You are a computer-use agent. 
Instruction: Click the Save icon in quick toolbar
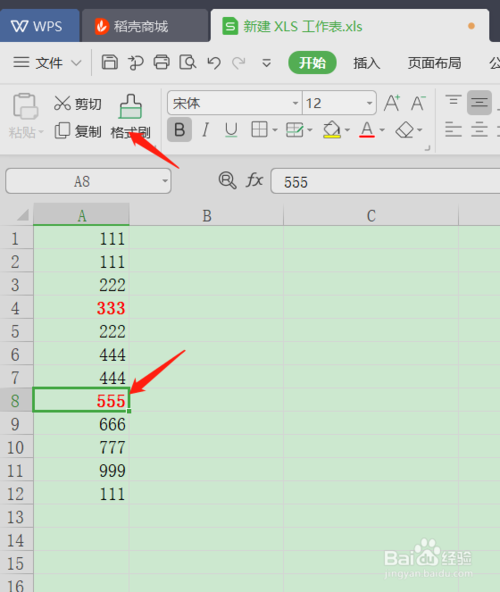pyautogui.click(x=110, y=62)
